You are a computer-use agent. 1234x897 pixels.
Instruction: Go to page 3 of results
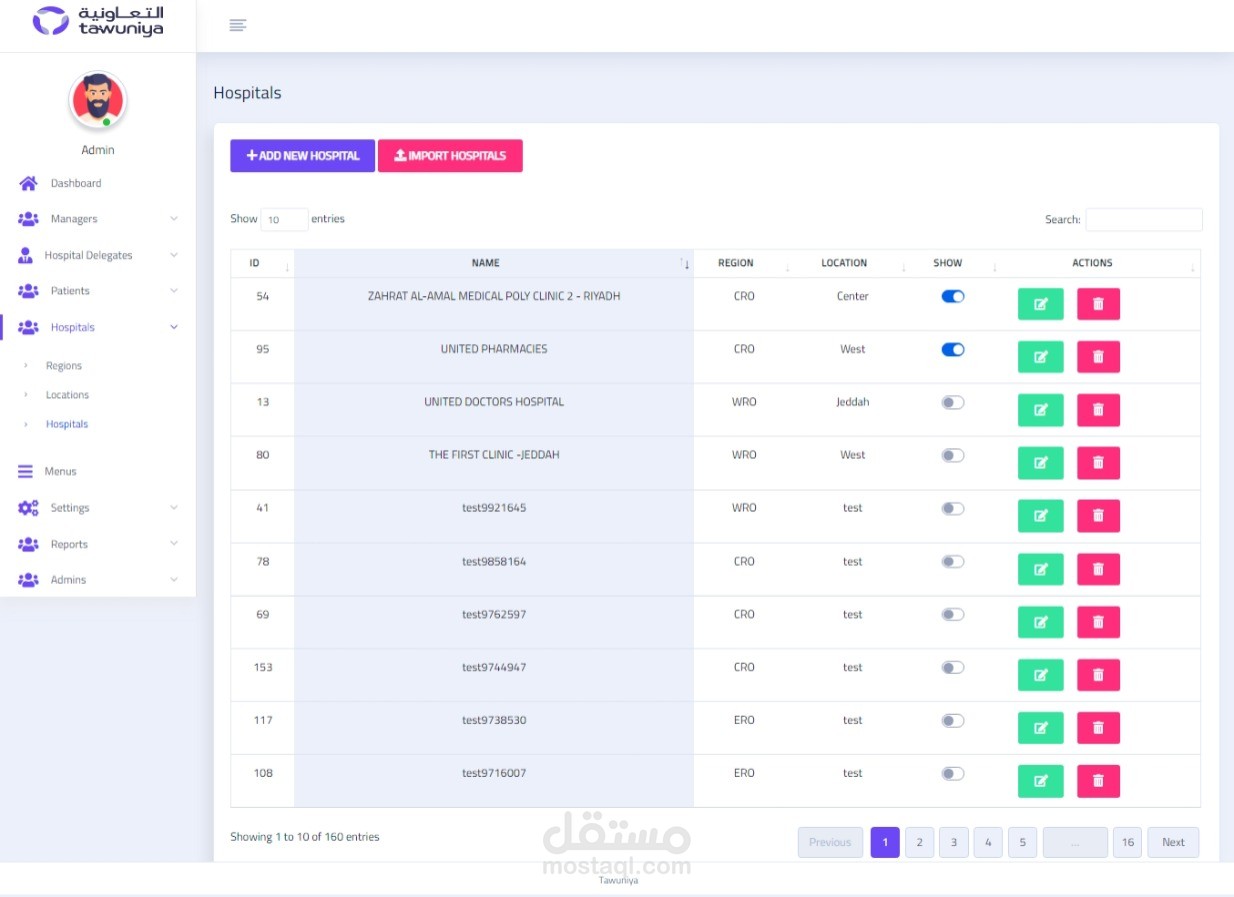[954, 842]
